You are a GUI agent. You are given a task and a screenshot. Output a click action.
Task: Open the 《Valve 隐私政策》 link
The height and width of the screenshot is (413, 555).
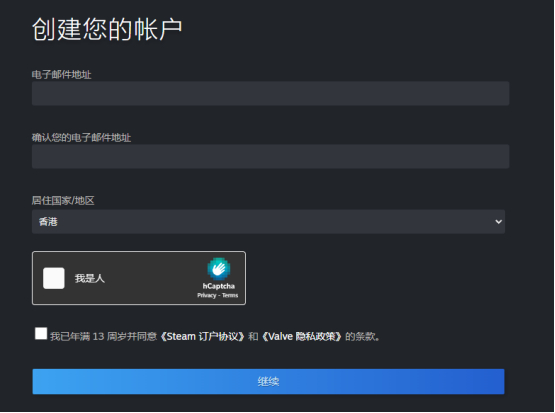pyautogui.click(x=301, y=336)
